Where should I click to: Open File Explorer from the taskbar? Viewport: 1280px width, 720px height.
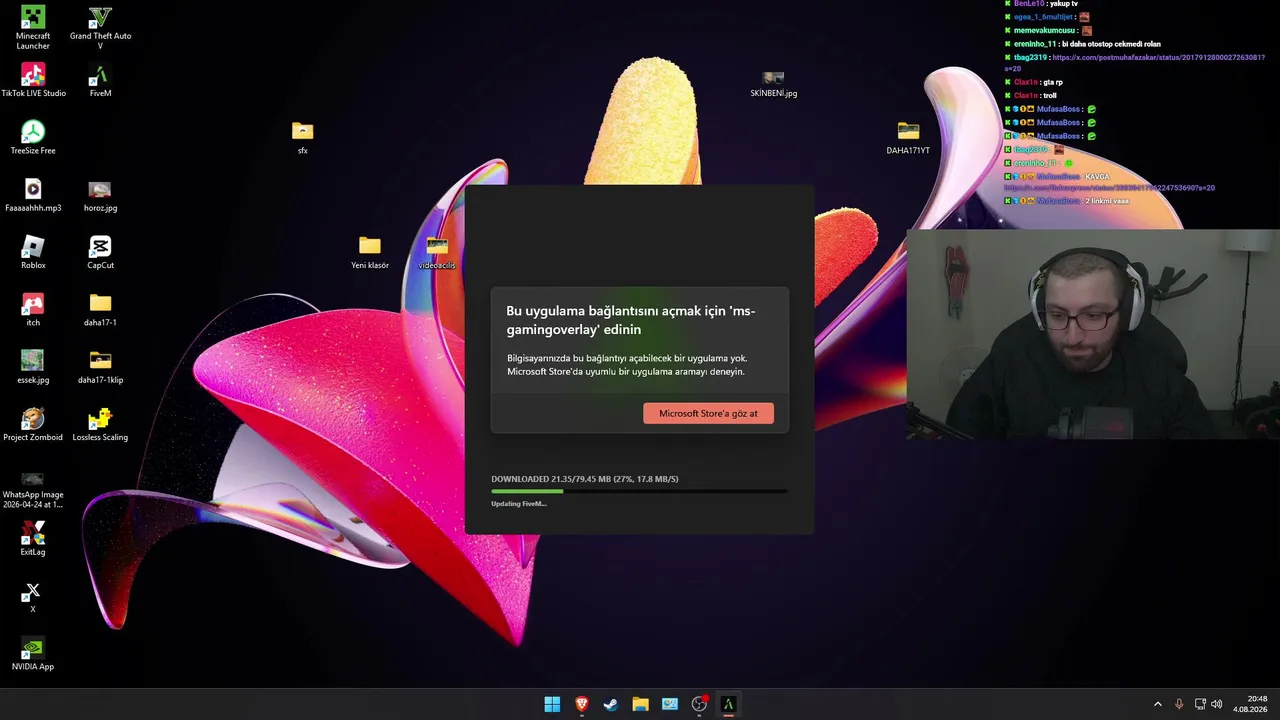pyautogui.click(x=640, y=704)
